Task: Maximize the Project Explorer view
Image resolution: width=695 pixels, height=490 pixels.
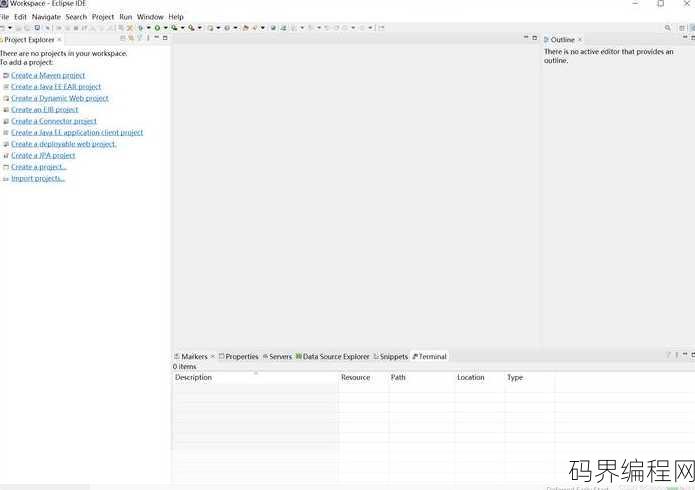Action: coord(165,38)
